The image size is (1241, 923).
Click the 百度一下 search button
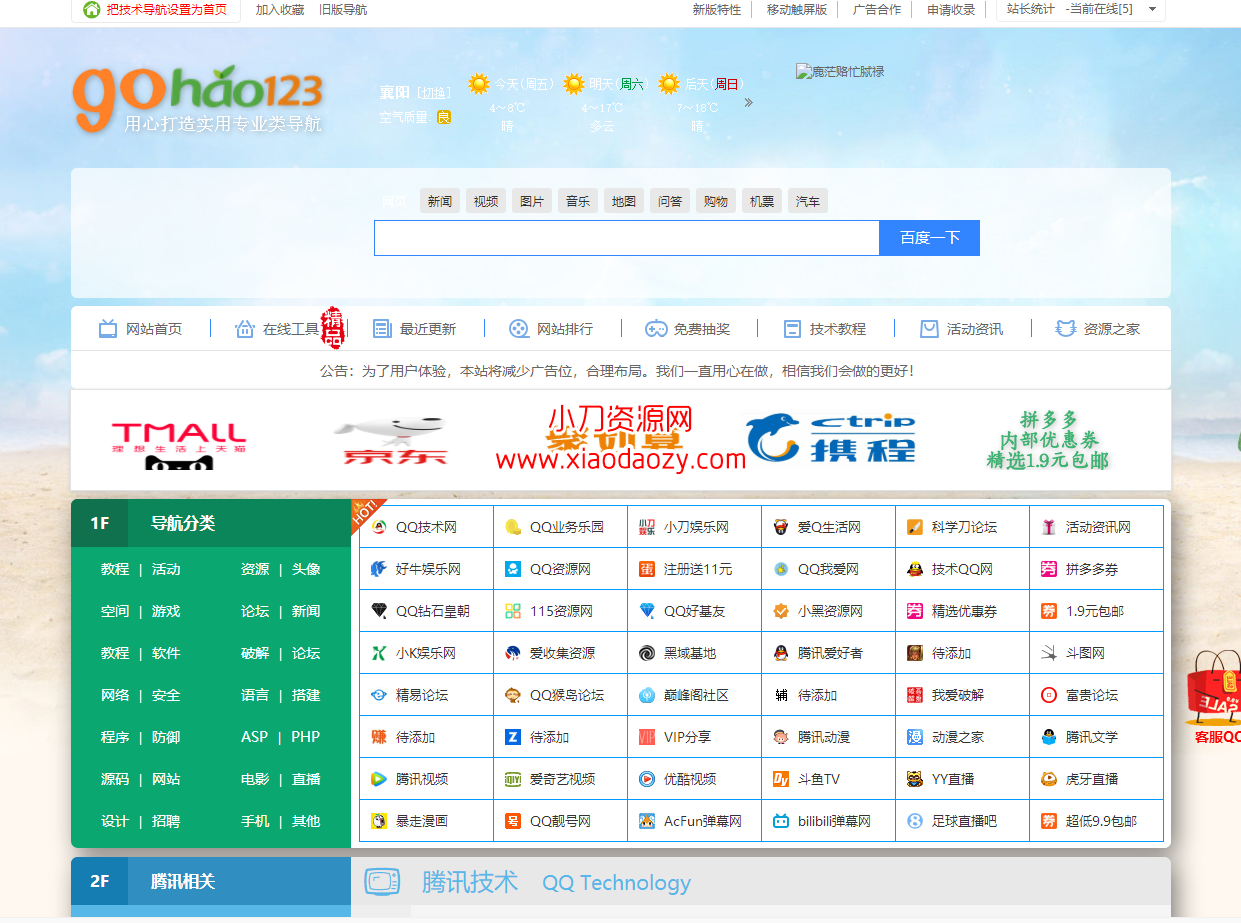930,238
